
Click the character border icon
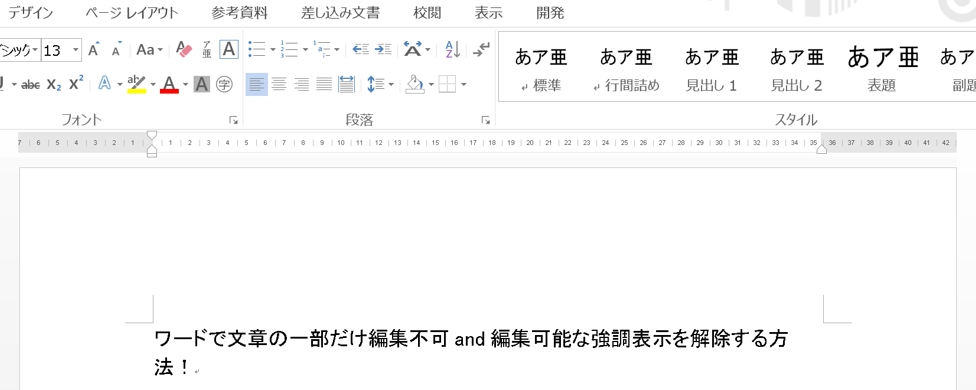229,49
